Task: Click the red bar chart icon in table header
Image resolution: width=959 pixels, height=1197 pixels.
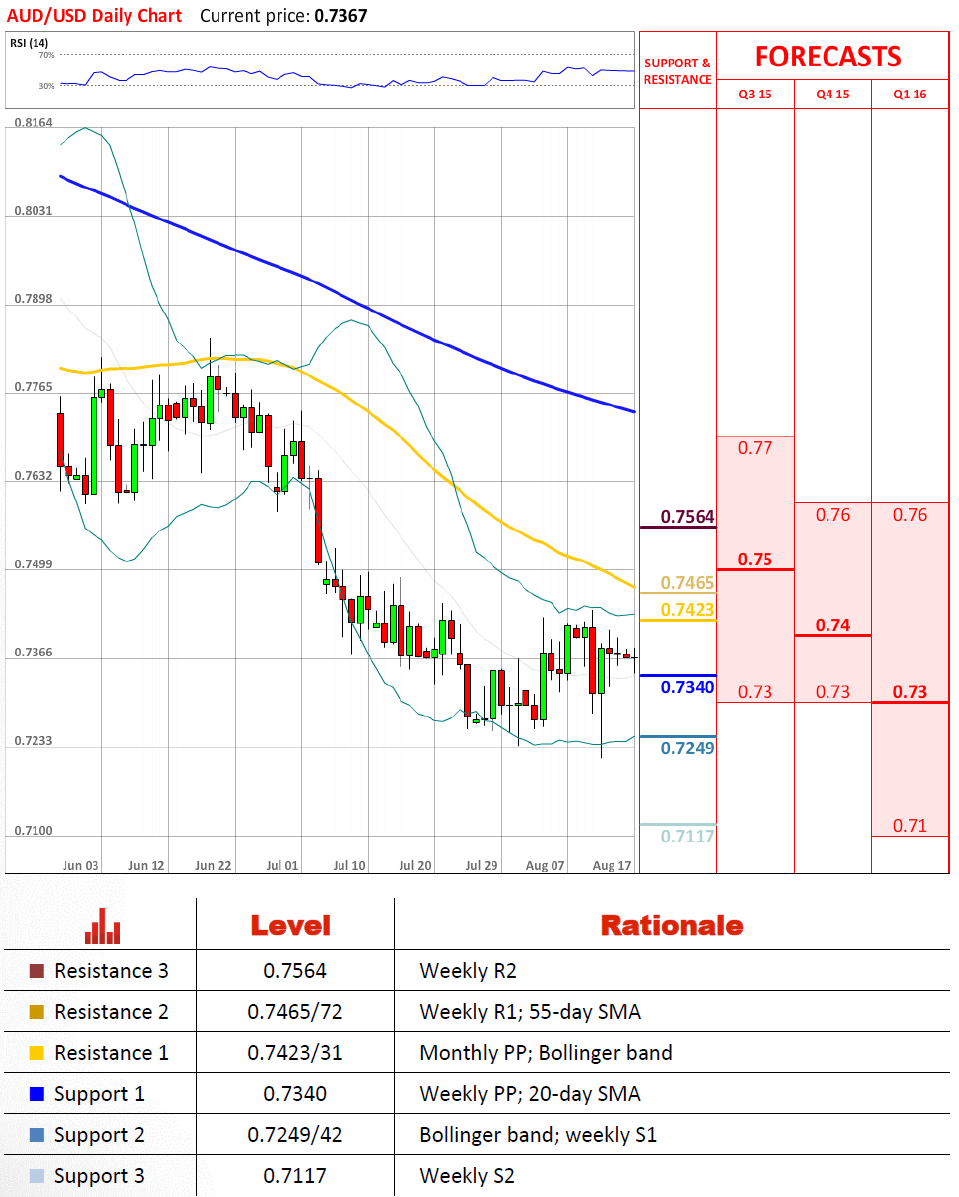Action: pyautogui.click(x=102, y=926)
